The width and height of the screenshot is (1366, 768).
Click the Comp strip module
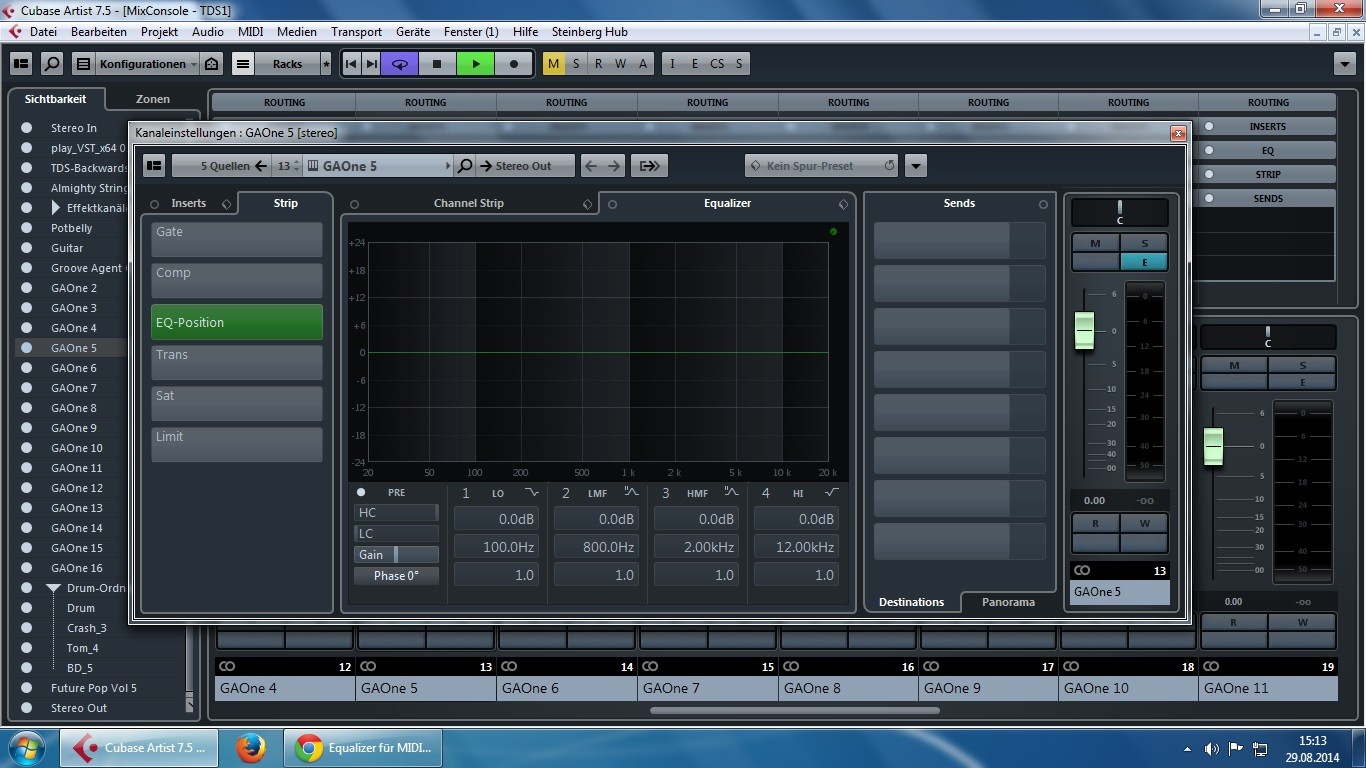tap(237, 281)
